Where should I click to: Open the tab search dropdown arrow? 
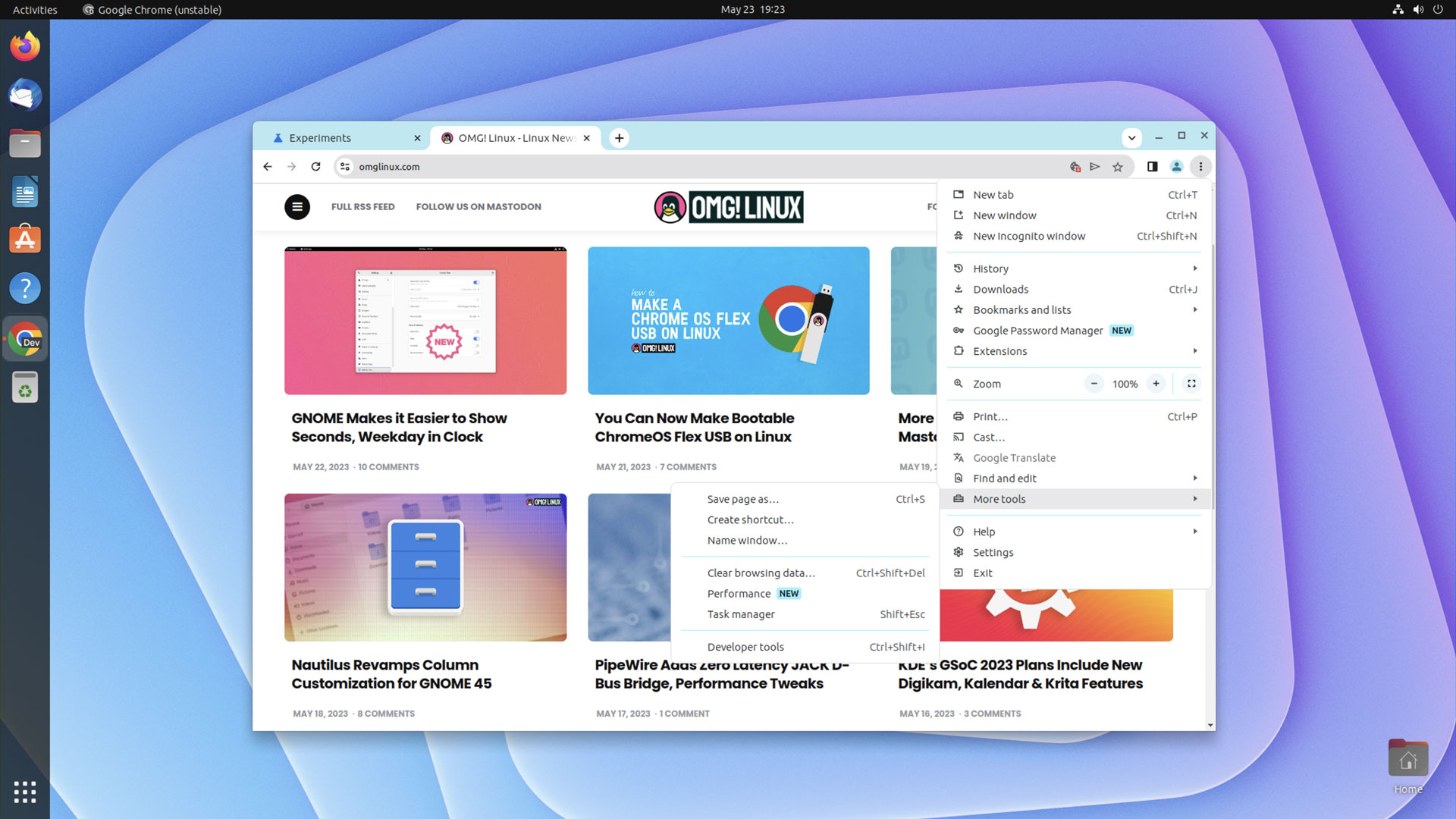tap(1131, 138)
